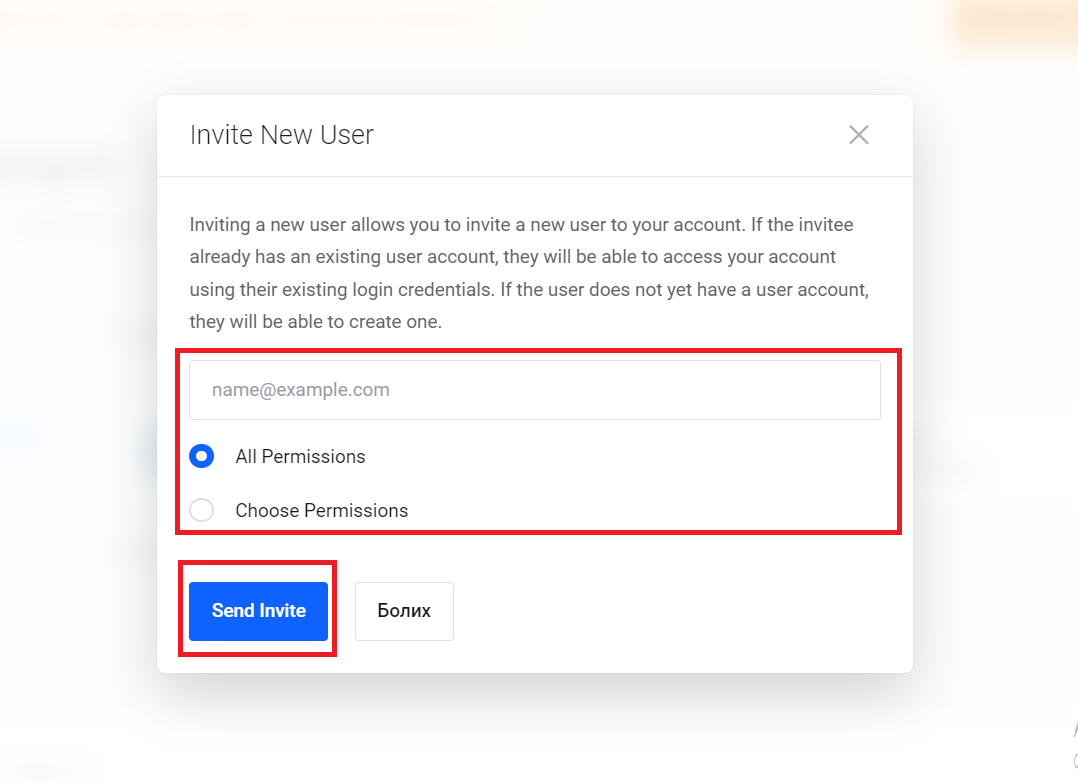Dismiss dialog using the X icon
Image resolution: width=1078 pixels, height=783 pixels.
click(x=859, y=135)
